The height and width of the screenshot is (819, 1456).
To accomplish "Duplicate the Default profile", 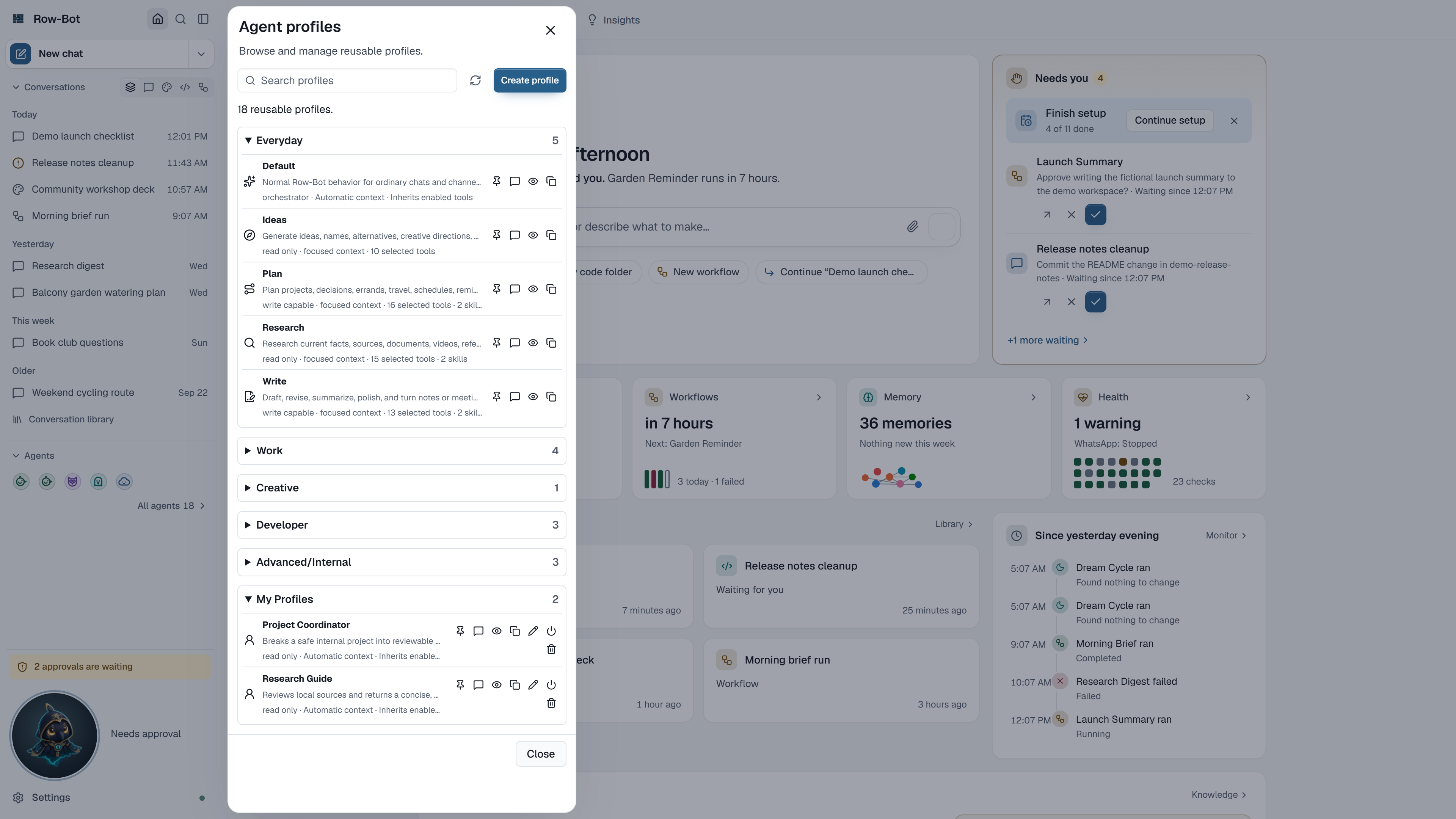I will coord(551,182).
